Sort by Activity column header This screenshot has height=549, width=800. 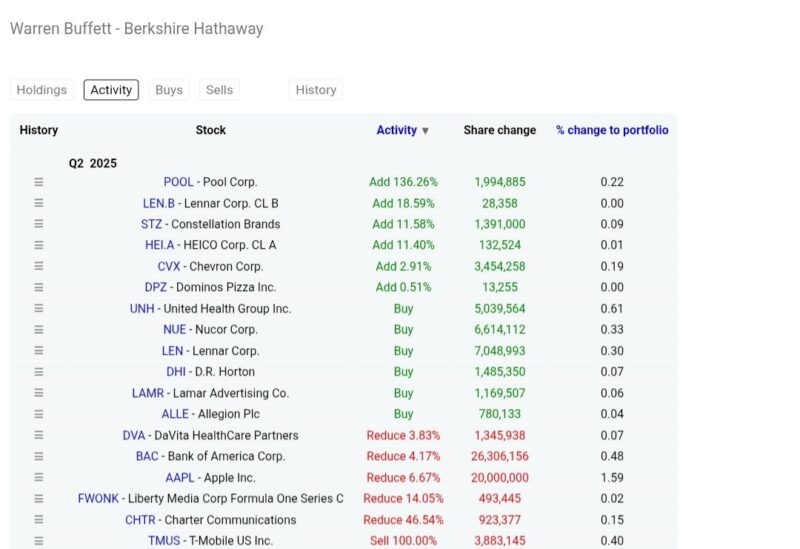(396, 130)
